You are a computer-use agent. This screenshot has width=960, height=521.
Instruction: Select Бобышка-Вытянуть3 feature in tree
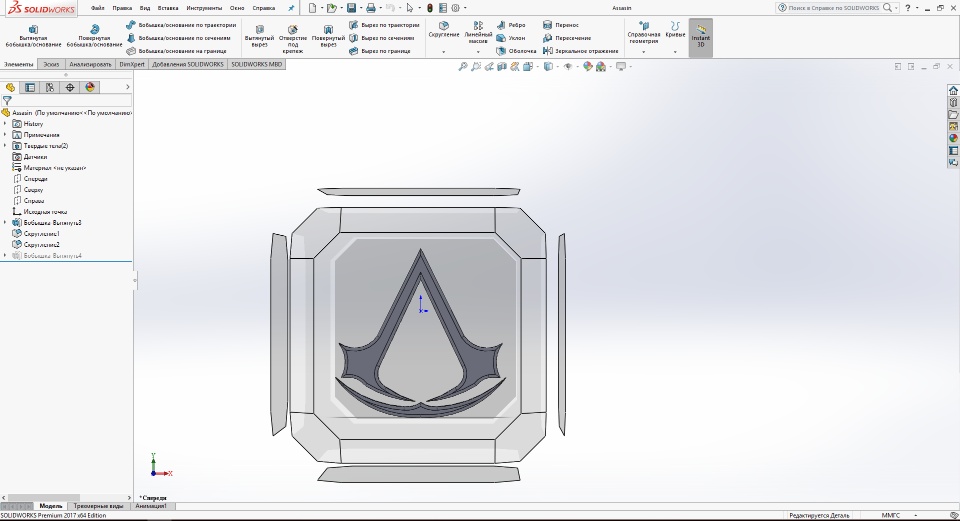pos(52,222)
